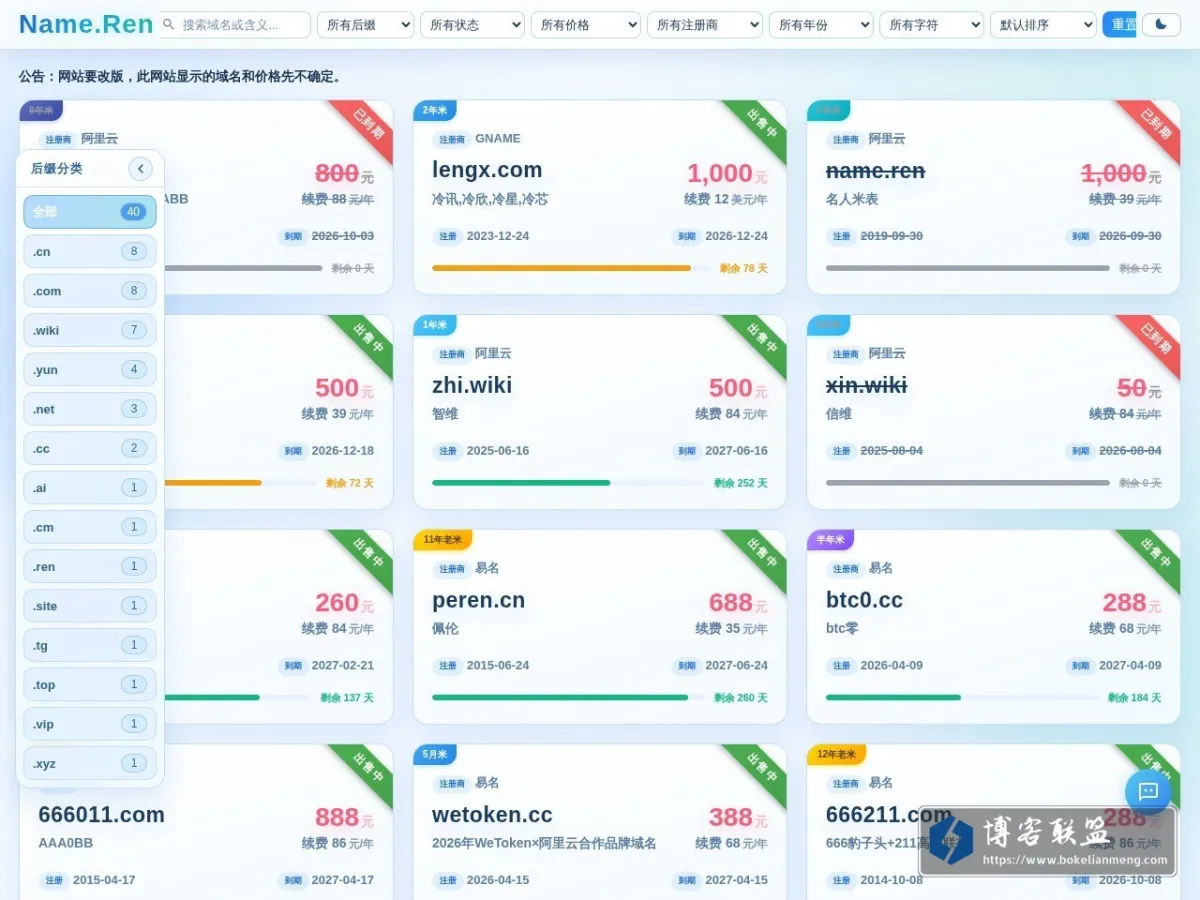Filter by the .ai suffix
This screenshot has width=1200, height=900.
pos(90,487)
